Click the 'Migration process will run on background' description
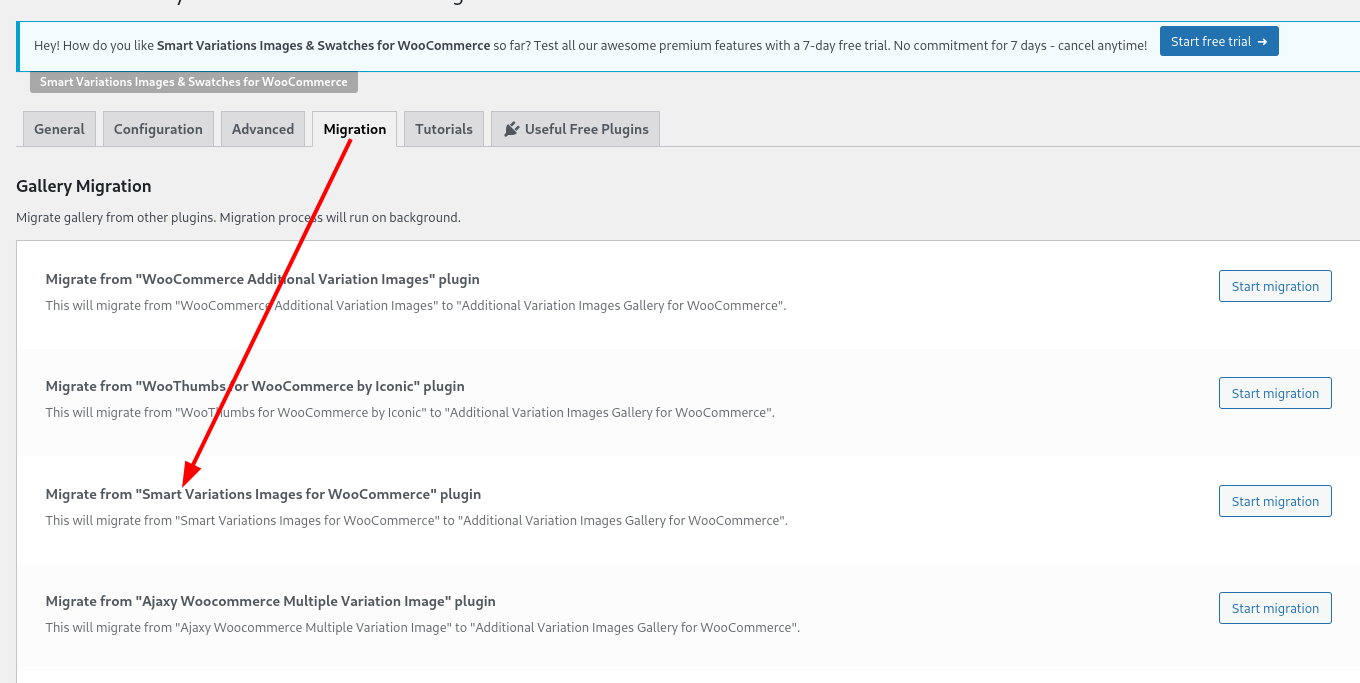Image resolution: width=1360 pixels, height=683 pixels. click(x=239, y=217)
